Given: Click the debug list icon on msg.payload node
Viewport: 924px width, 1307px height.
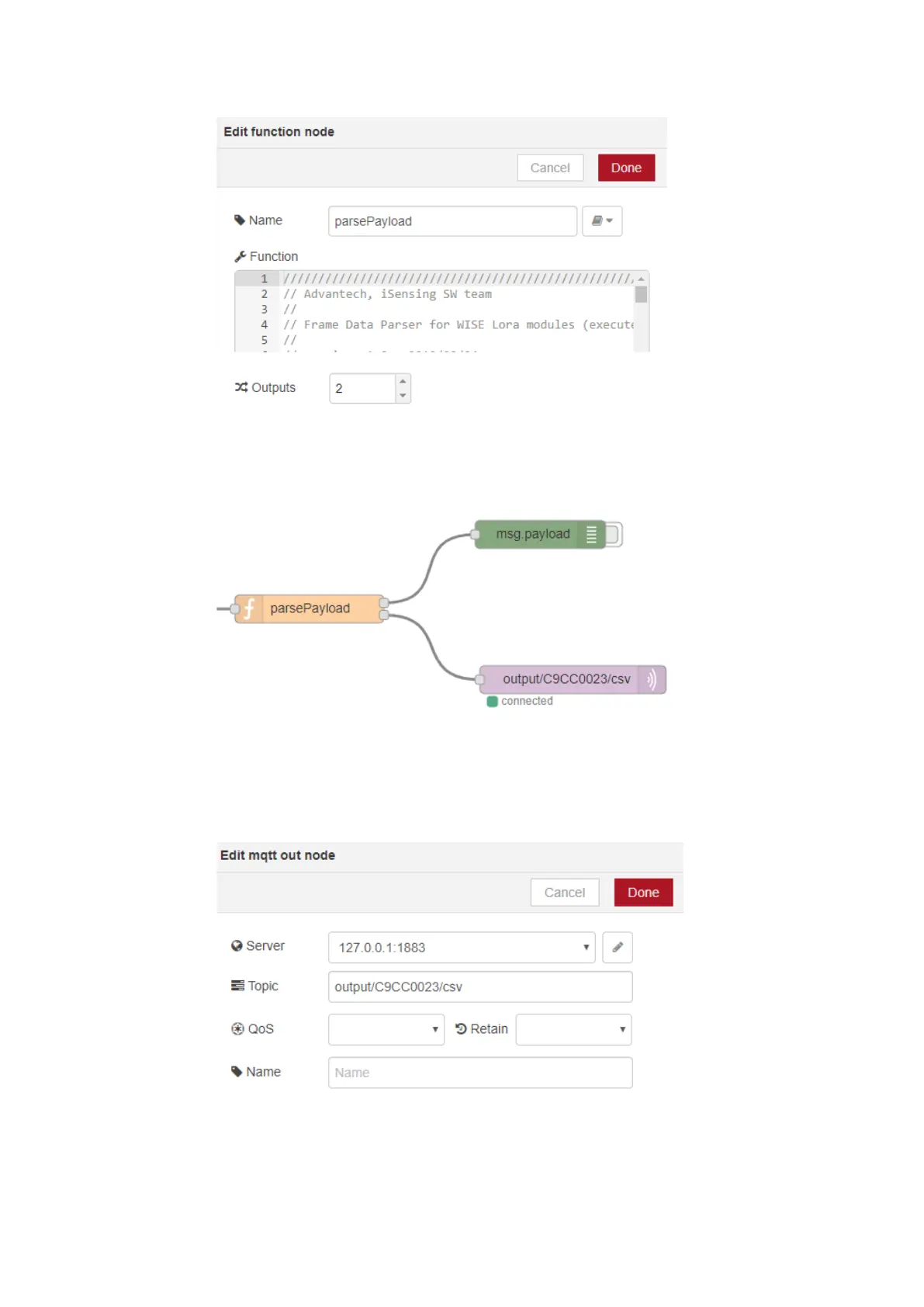Looking at the screenshot, I should [x=591, y=534].
